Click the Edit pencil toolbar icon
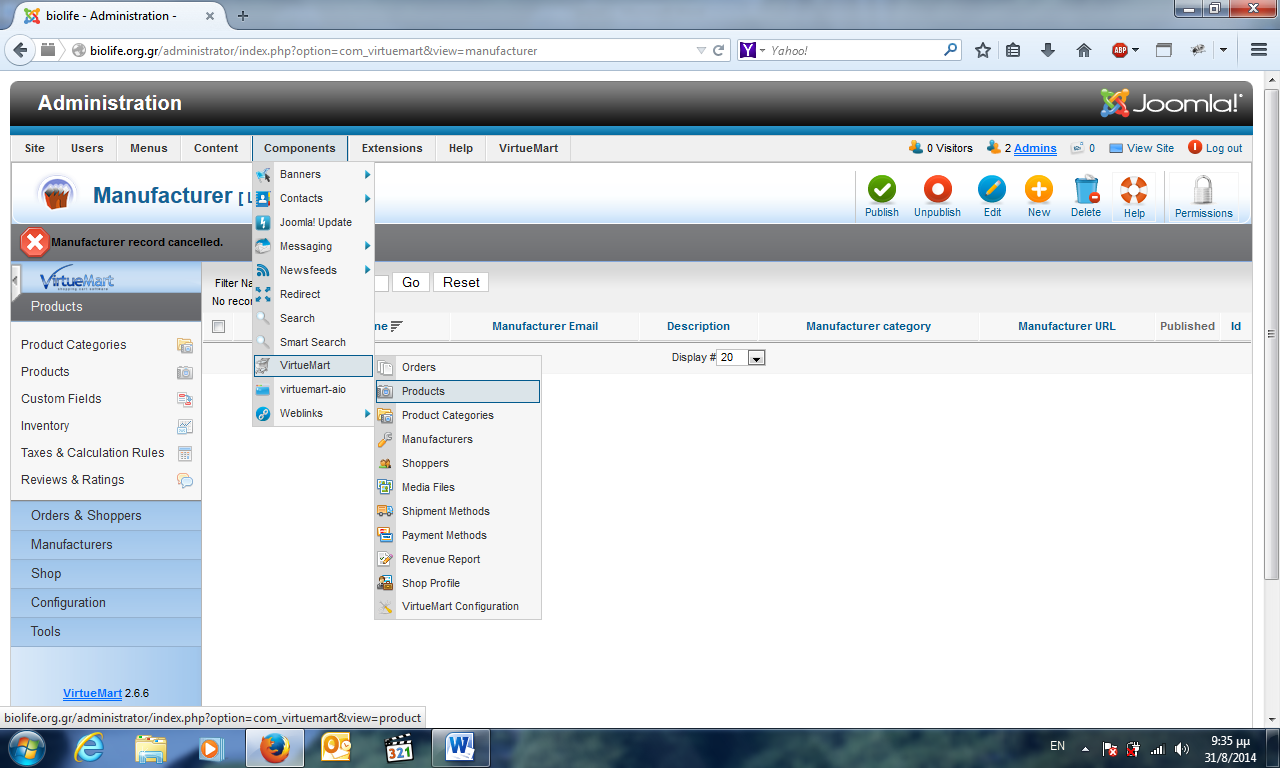This screenshot has width=1280, height=768. (x=992, y=189)
